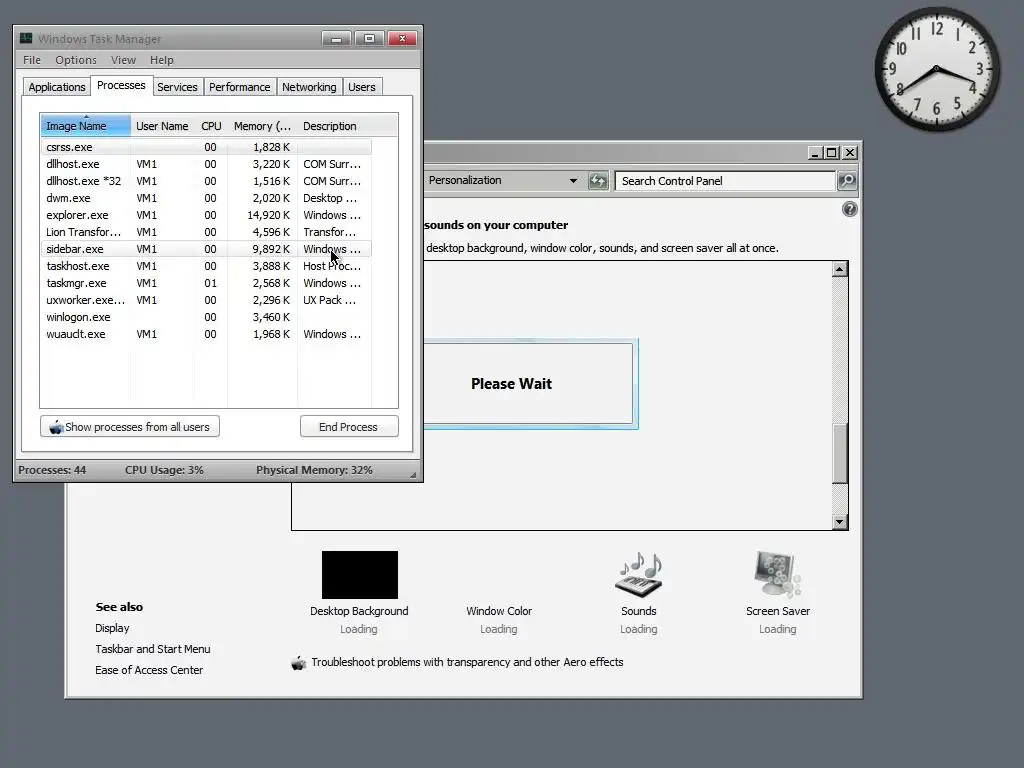The image size is (1024, 768).
Task: Switch to the Networking tab
Action: point(309,87)
